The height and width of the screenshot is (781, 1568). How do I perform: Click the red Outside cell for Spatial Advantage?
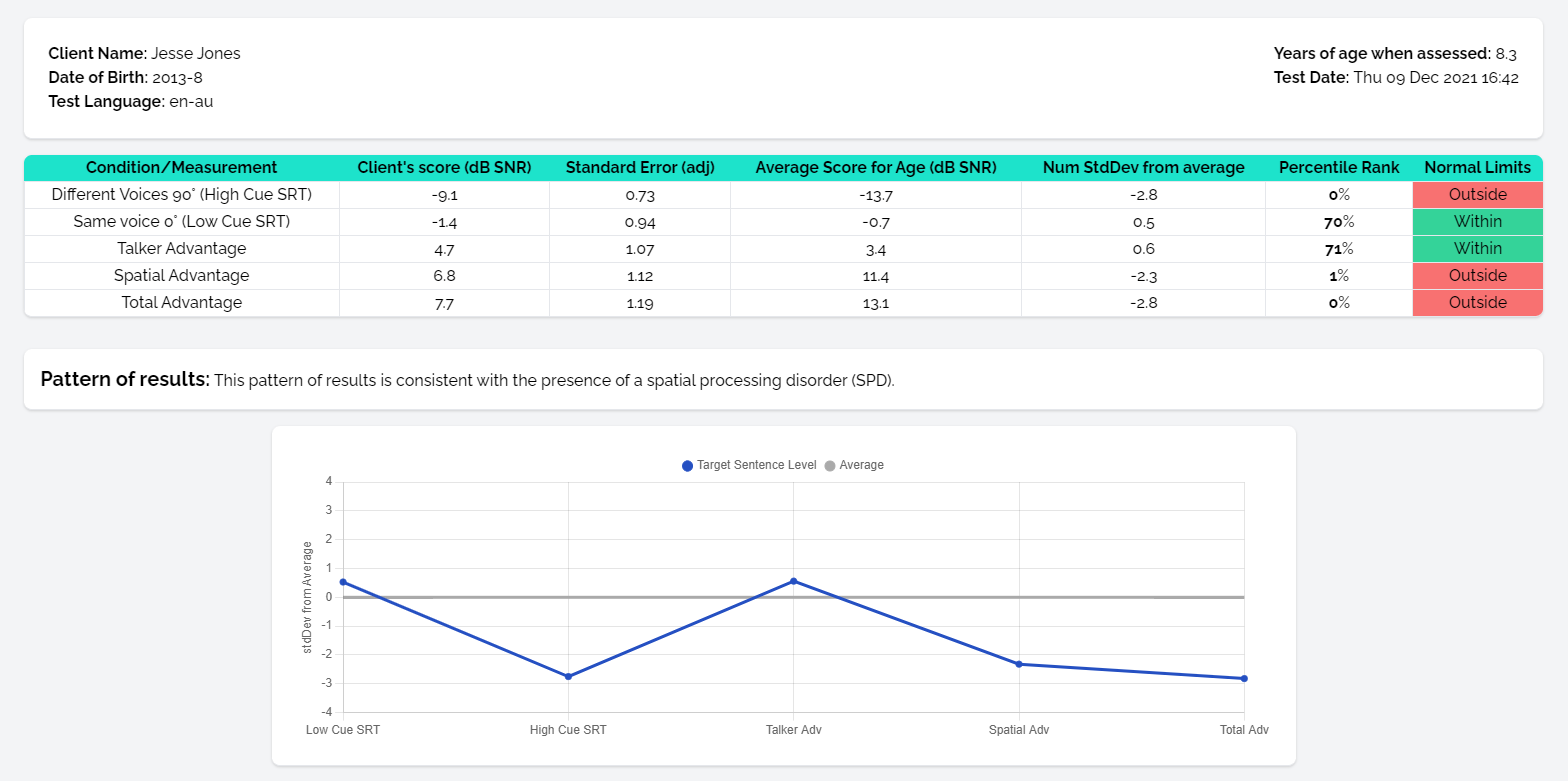click(1477, 276)
